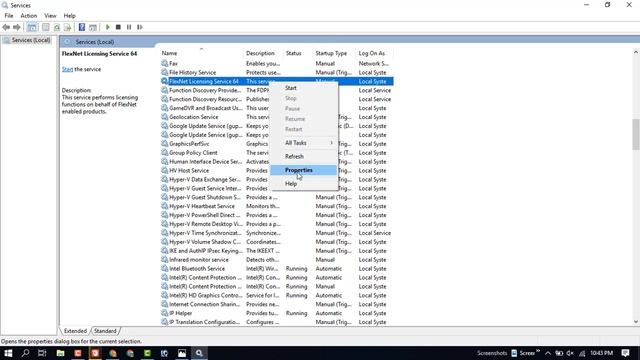Open the Windows Start button

tap(8, 353)
